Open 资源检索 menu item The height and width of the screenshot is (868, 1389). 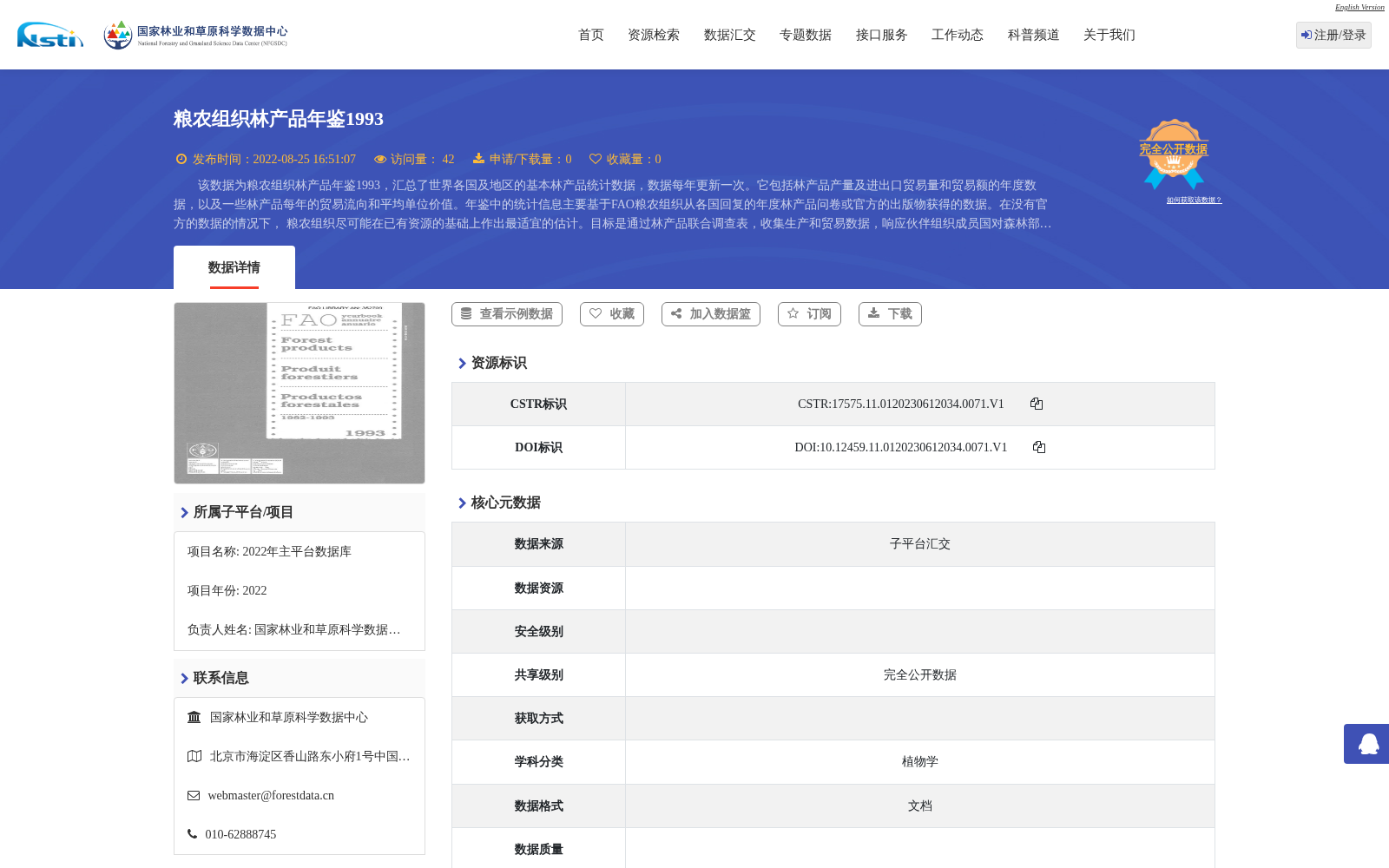654,35
